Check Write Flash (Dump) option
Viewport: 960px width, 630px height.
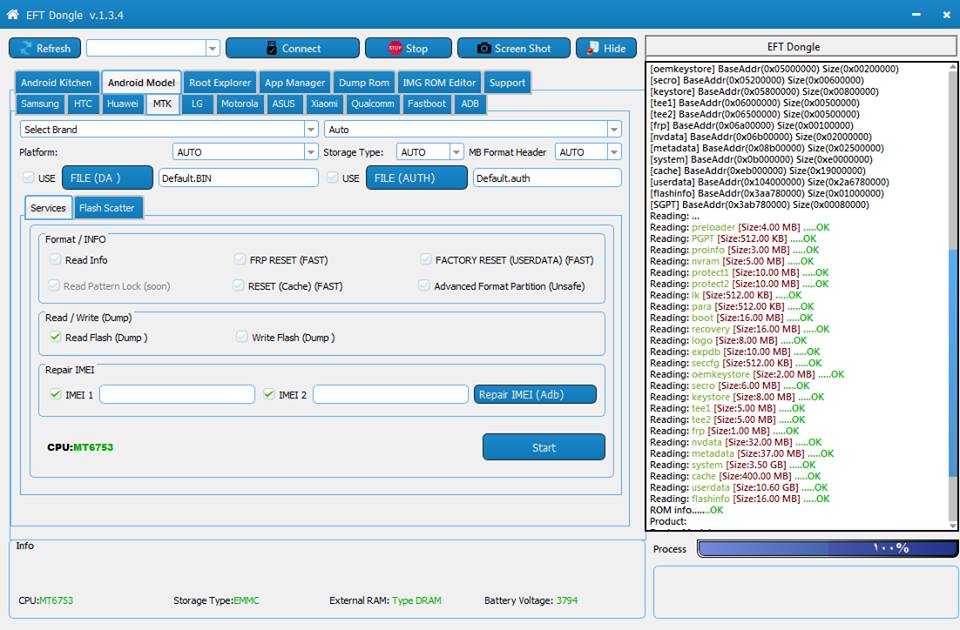point(242,337)
